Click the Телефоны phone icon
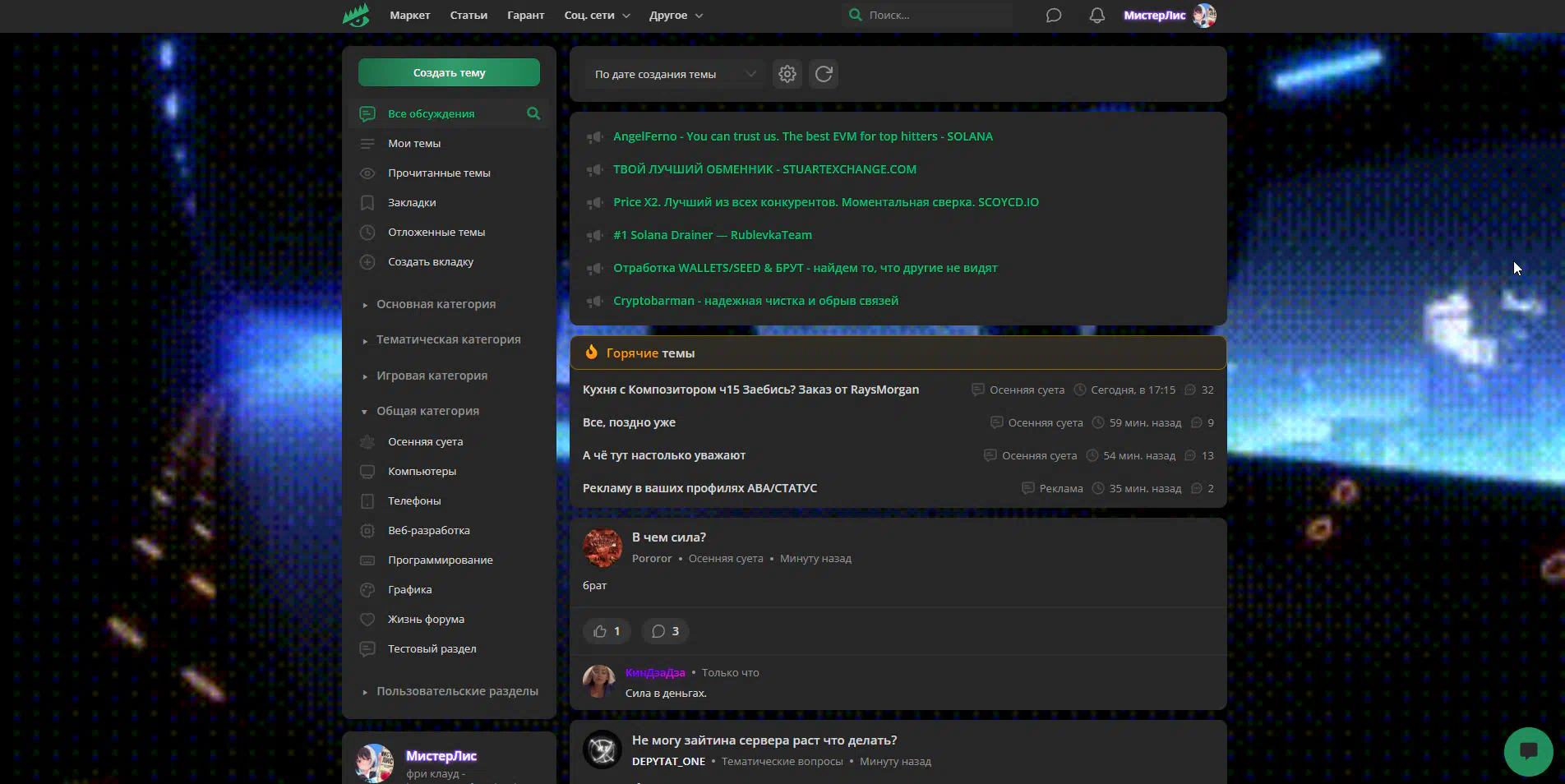 [367, 501]
